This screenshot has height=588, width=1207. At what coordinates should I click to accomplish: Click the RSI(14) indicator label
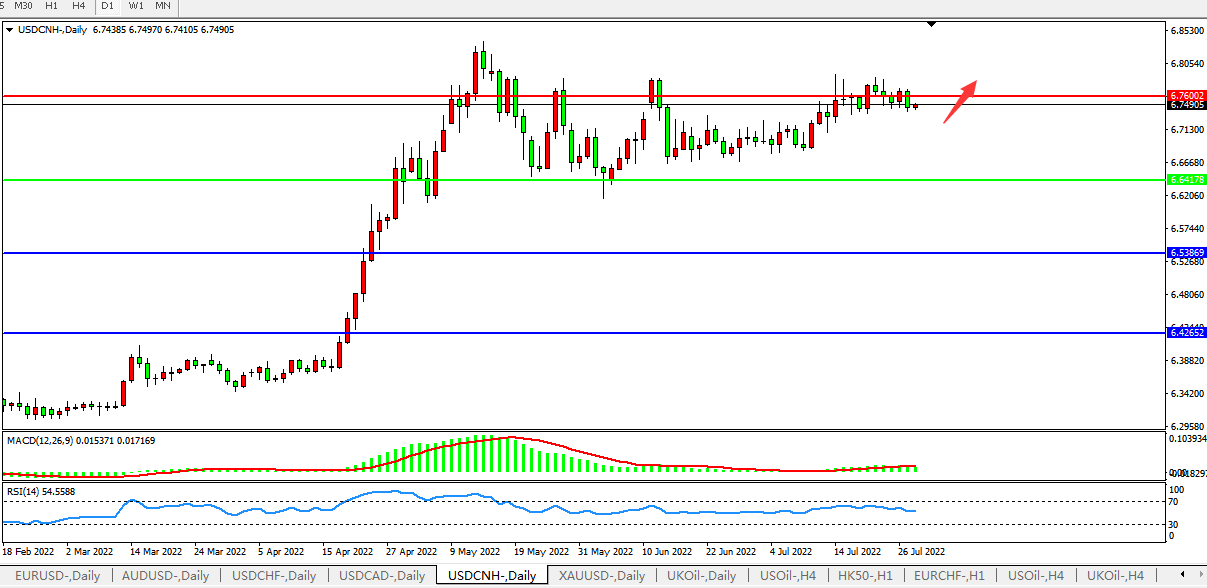pyautogui.click(x=24, y=491)
